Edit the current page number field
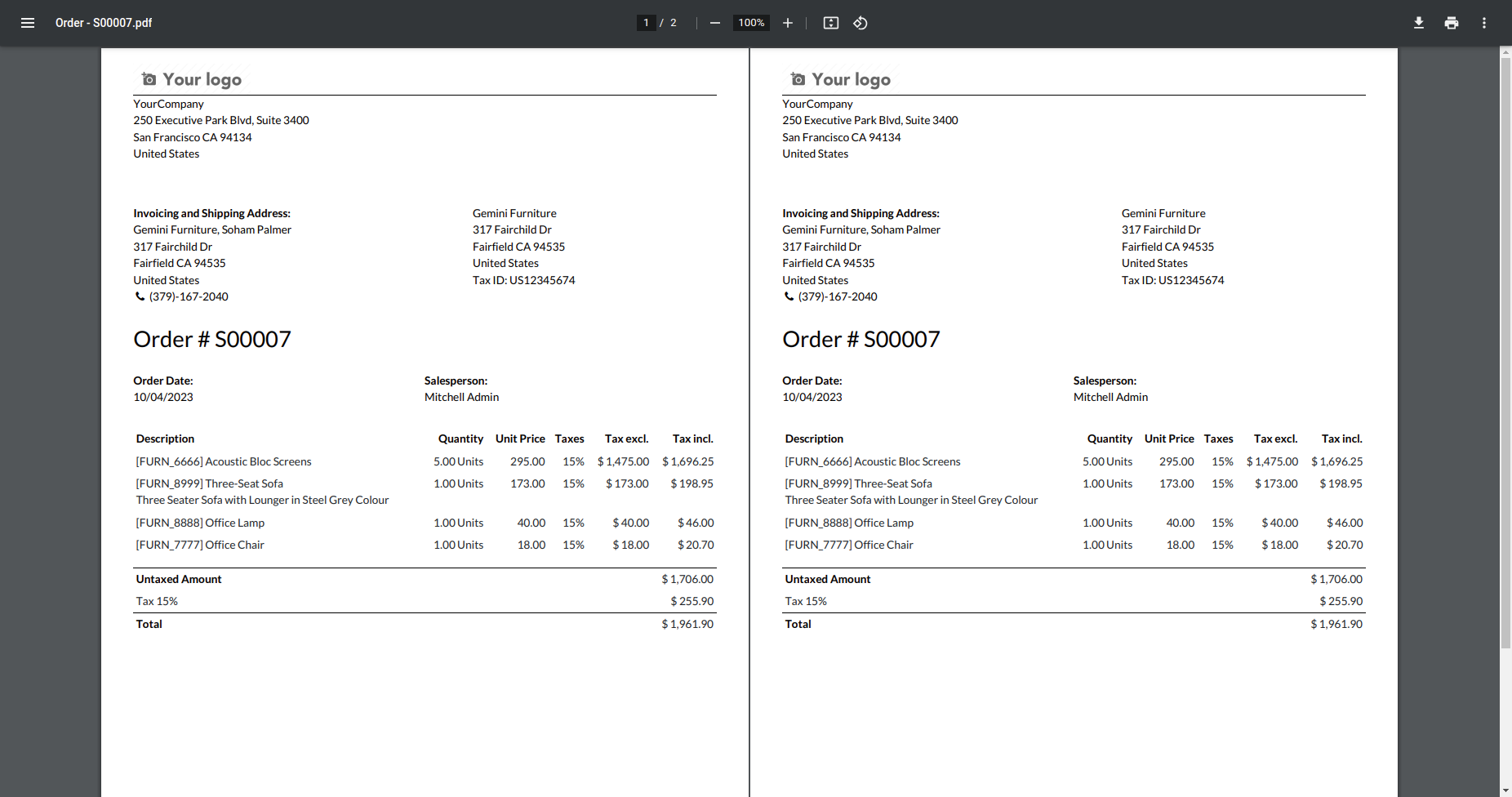1512x797 pixels. pyautogui.click(x=646, y=23)
